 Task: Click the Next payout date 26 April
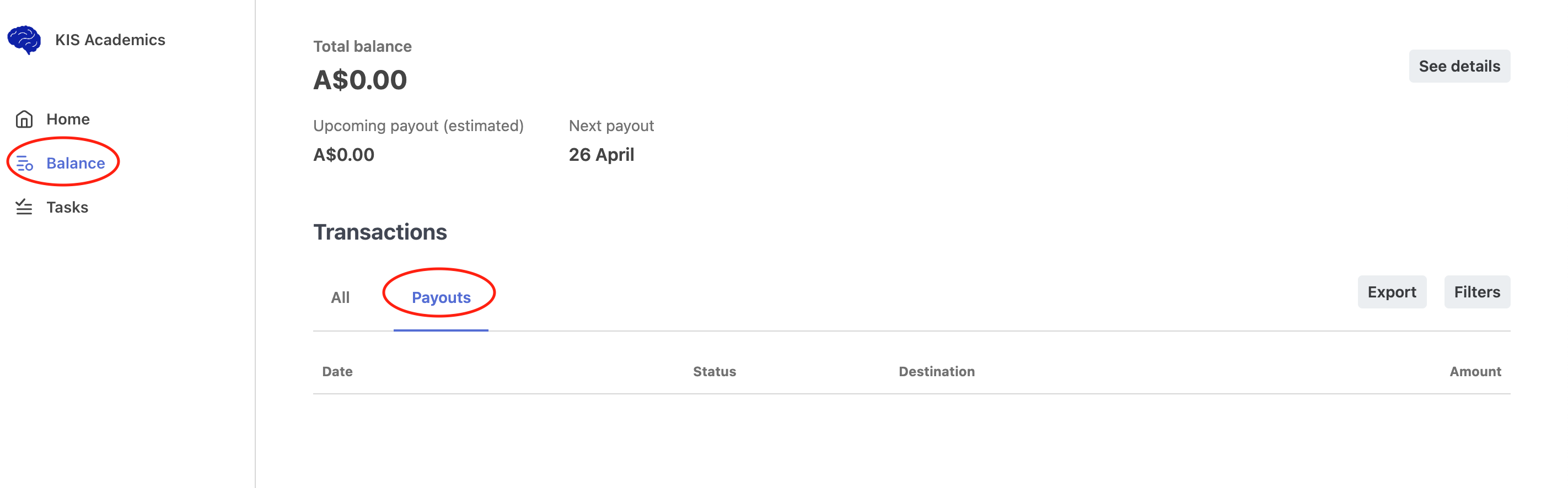(x=602, y=154)
